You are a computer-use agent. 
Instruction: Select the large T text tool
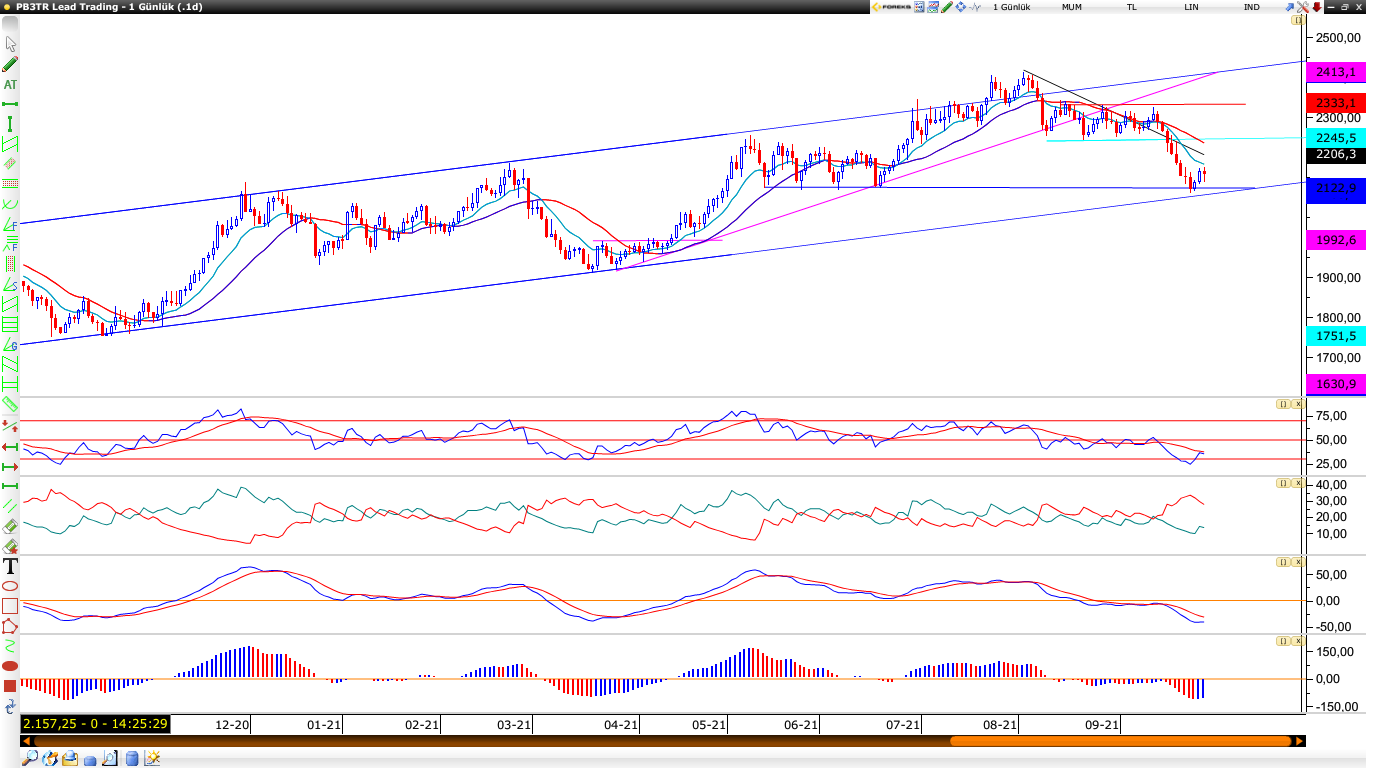click(11, 566)
